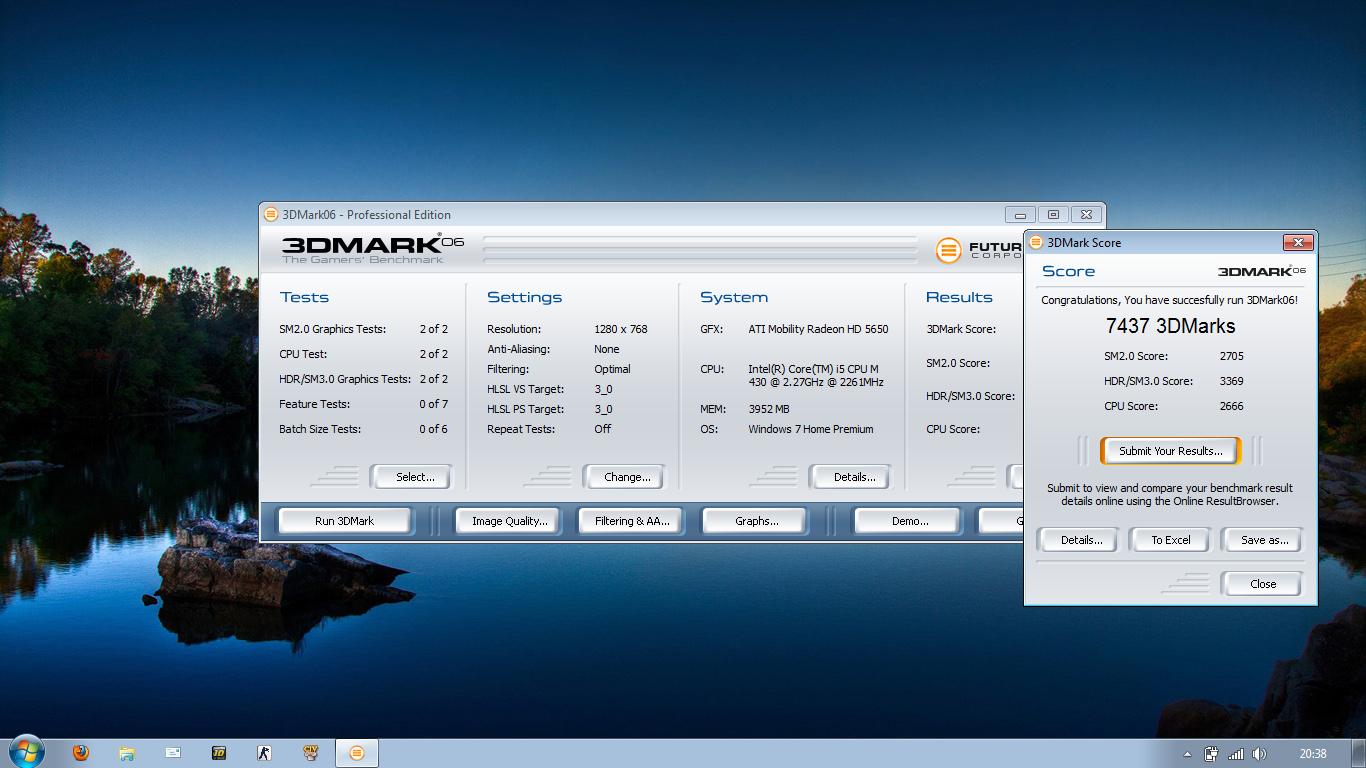The height and width of the screenshot is (768, 1366).
Task: Click the 'Score' heading in dialog
Action: point(1069,271)
